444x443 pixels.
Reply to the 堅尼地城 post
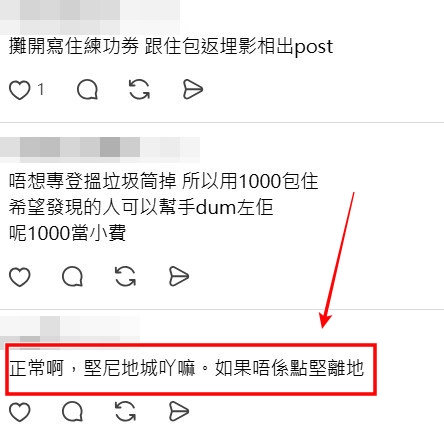click(72, 412)
